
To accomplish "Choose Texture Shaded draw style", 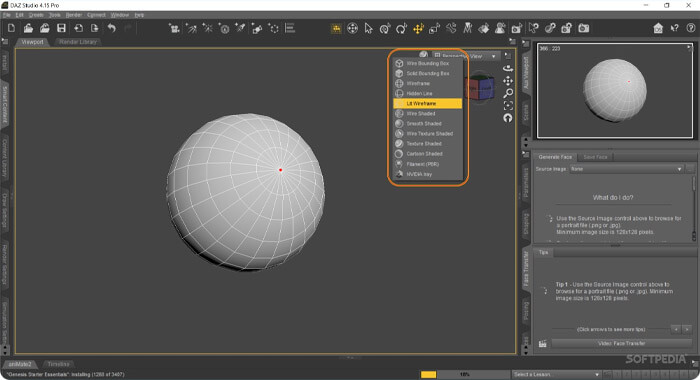I will tap(428, 144).
